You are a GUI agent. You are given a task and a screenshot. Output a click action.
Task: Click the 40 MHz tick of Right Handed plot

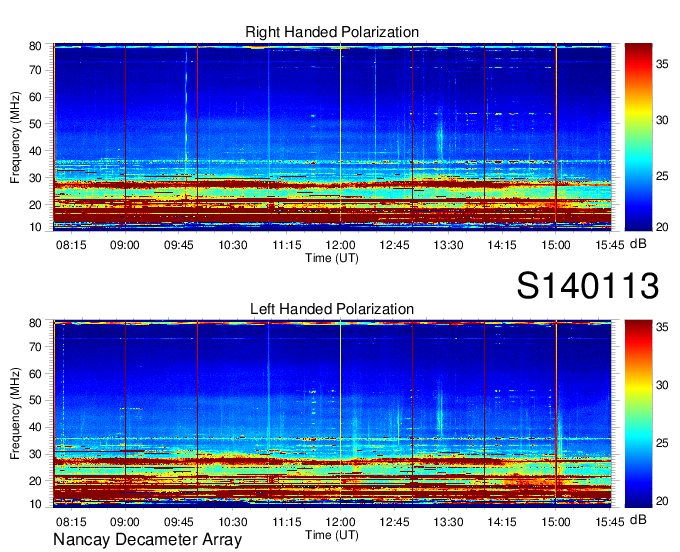(x=35, y=151)
